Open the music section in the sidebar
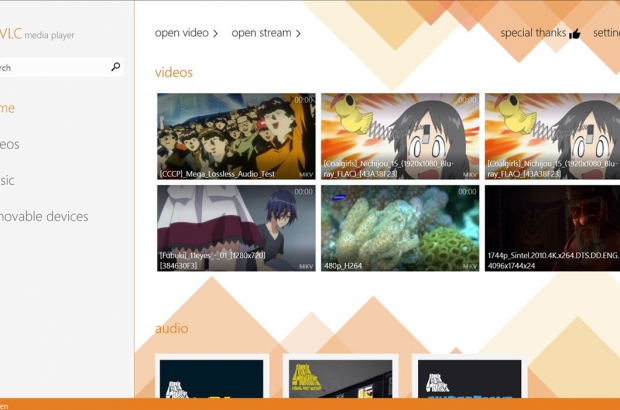The width and height of the screenshot is (620, 410). (7, 180)
